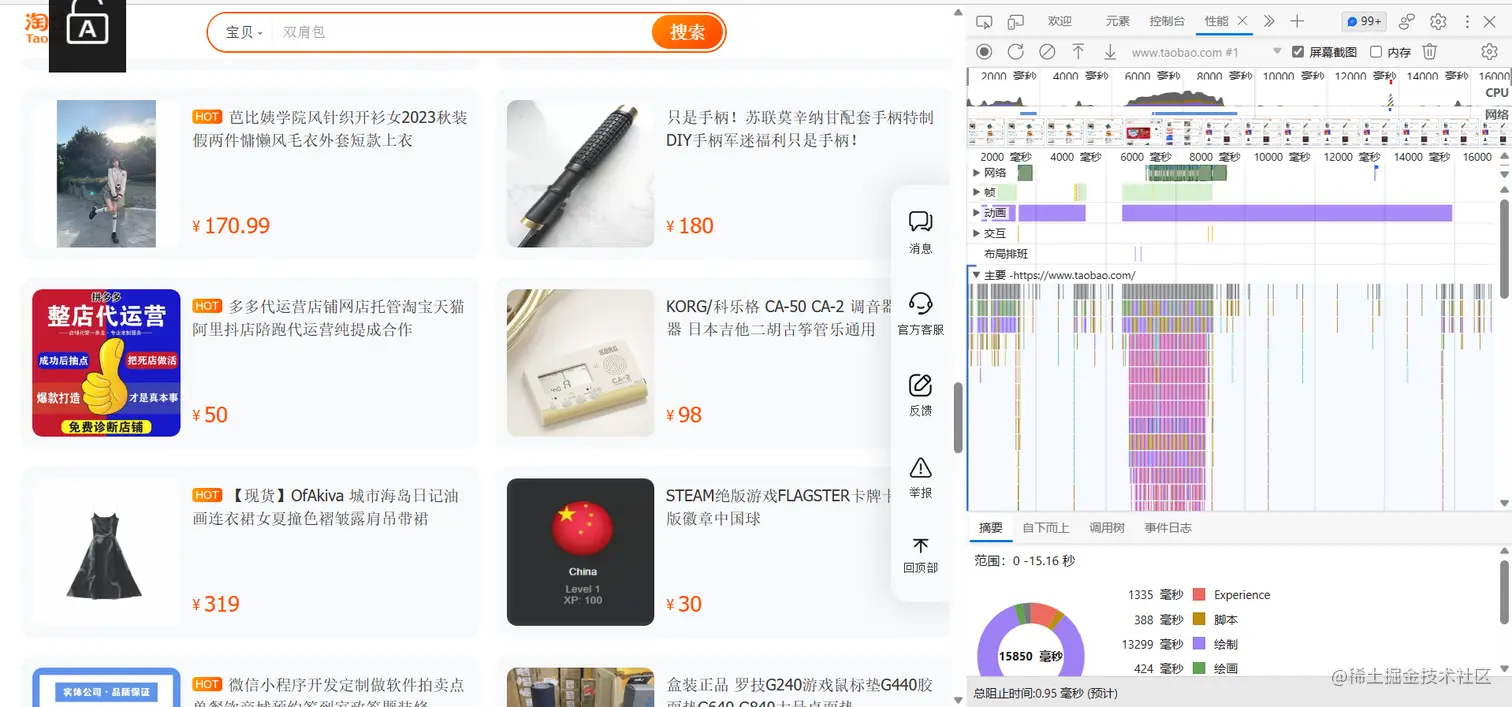Click the 脚本 scripting legend swatch
This screenshot has height=707, width=1512.
tap(1199, 620)
